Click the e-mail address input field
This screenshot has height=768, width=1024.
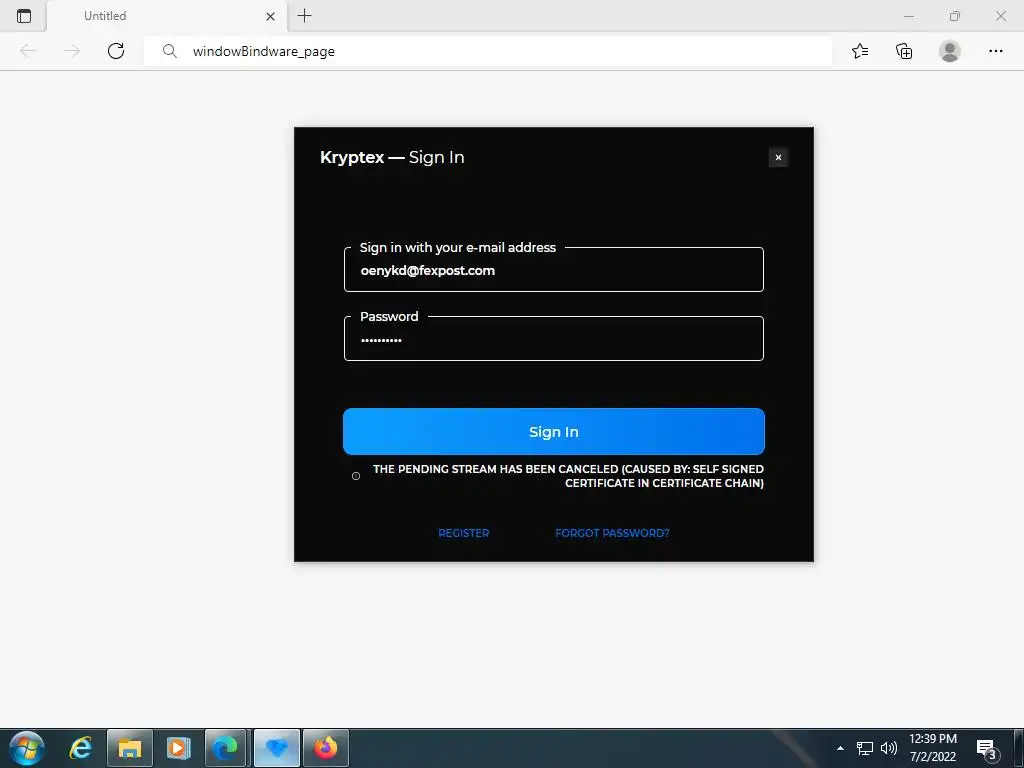[x=553, y=270]
